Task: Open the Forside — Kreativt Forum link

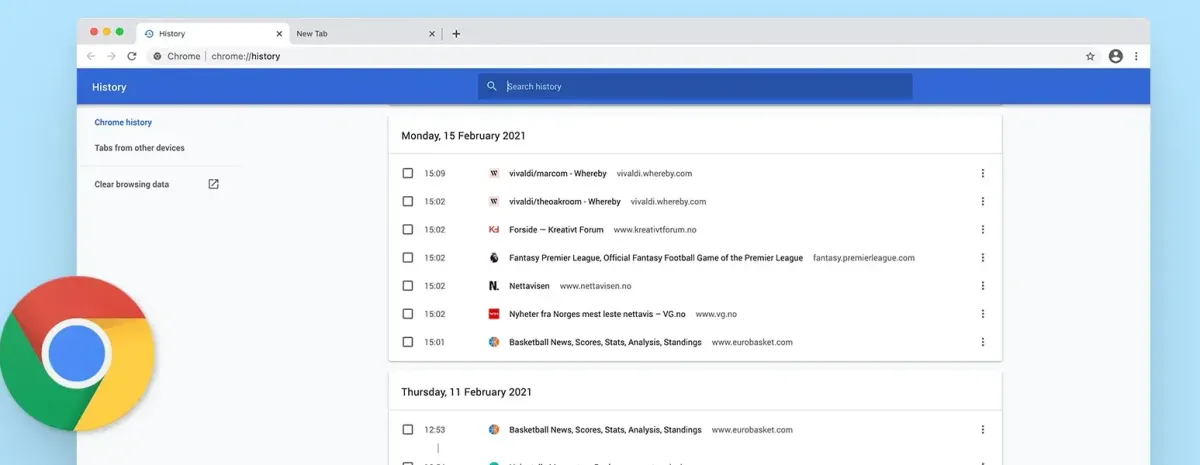Action: [556, 229]
